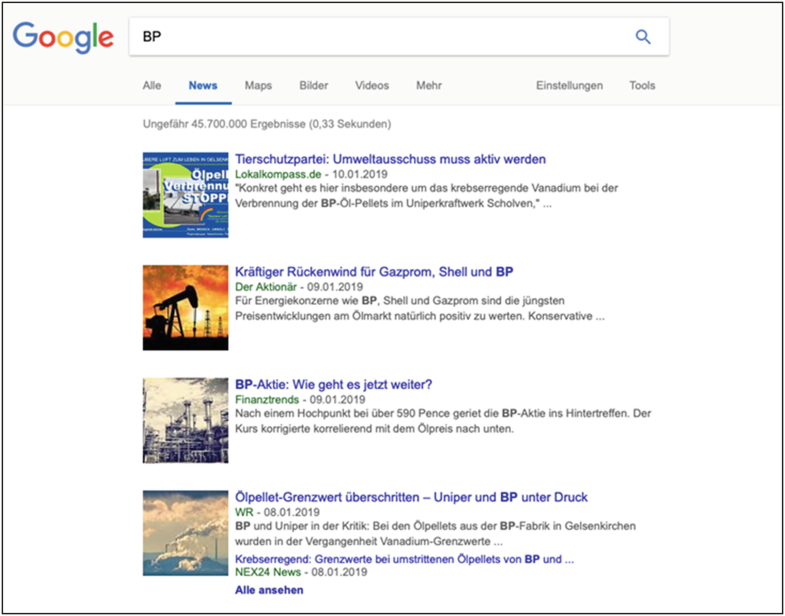Click the Finanztrends source name

point(267,400)
